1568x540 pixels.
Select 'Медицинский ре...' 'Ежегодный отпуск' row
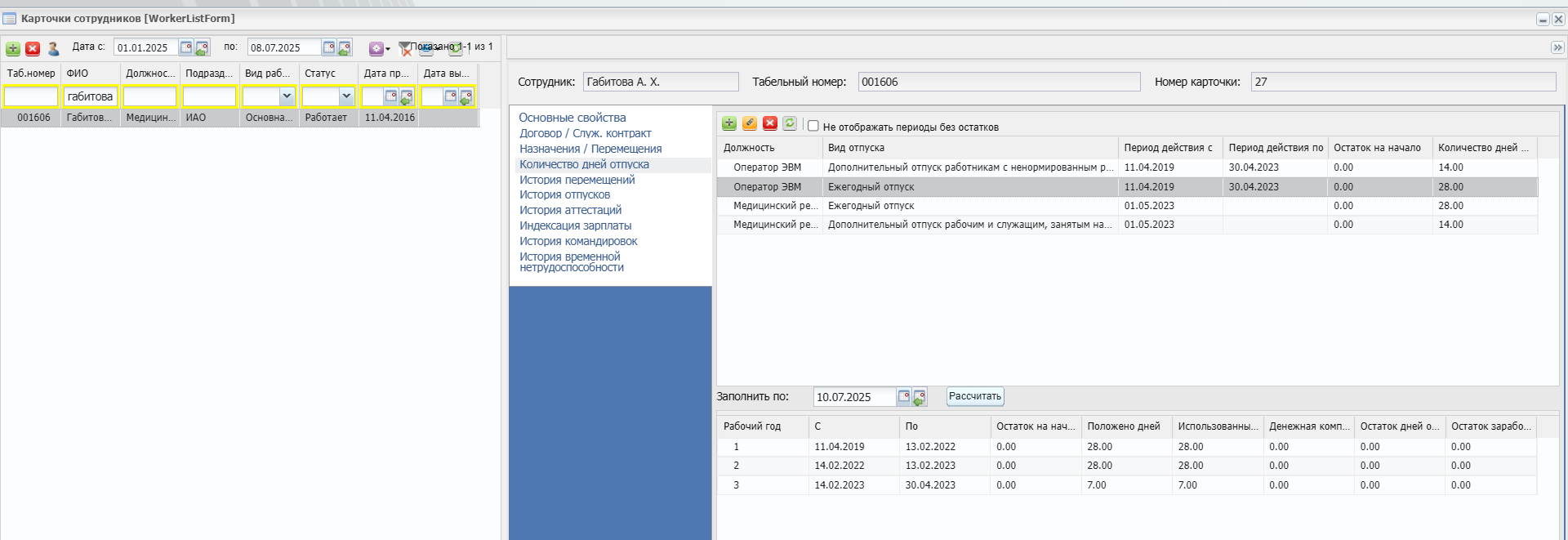pos(1127,206)
